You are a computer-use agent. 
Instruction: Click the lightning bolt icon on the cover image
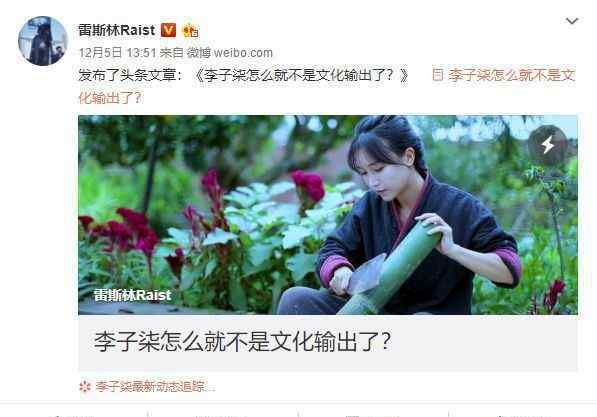point(548,145)
